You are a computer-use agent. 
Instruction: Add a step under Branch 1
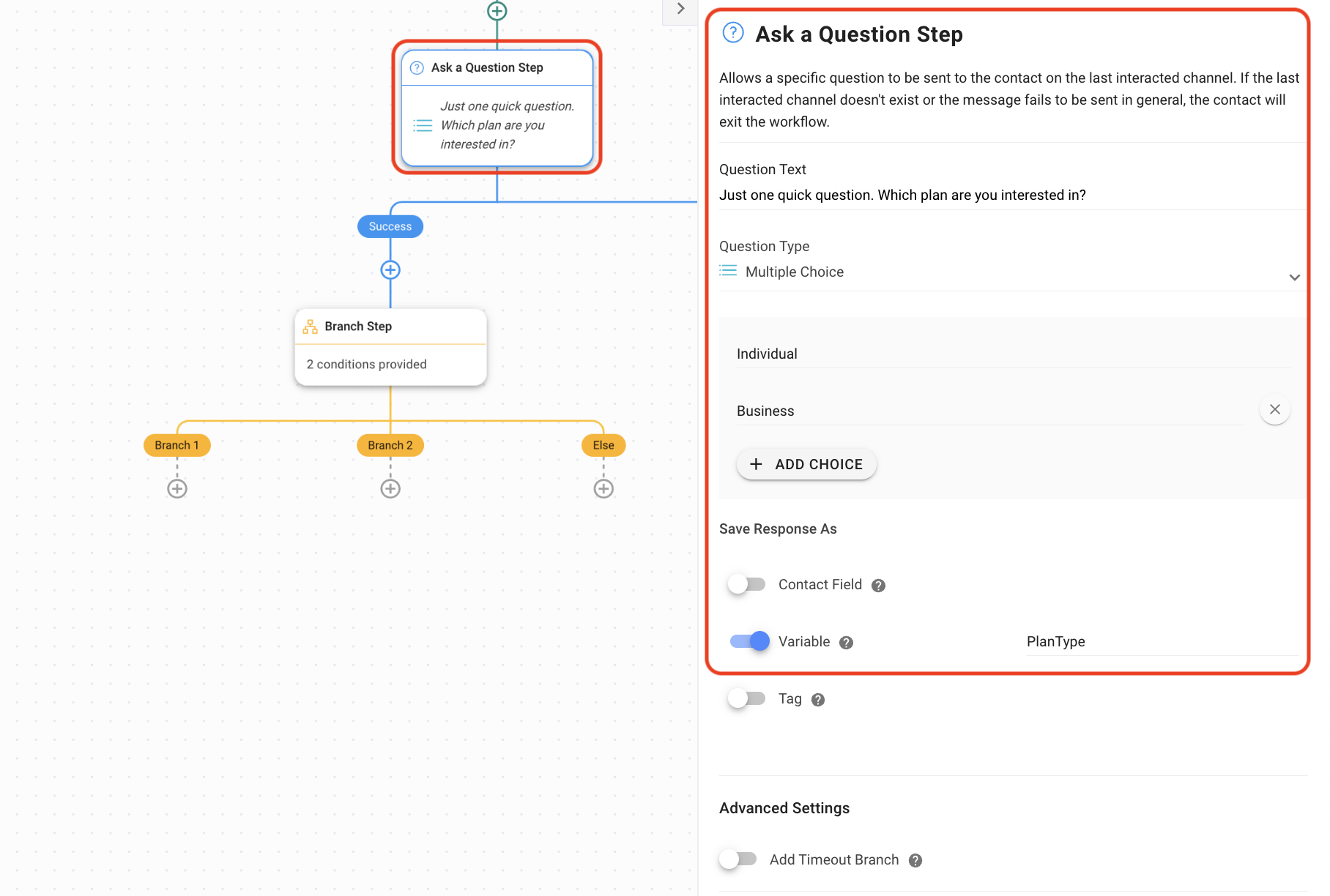(x=177, y=489)
